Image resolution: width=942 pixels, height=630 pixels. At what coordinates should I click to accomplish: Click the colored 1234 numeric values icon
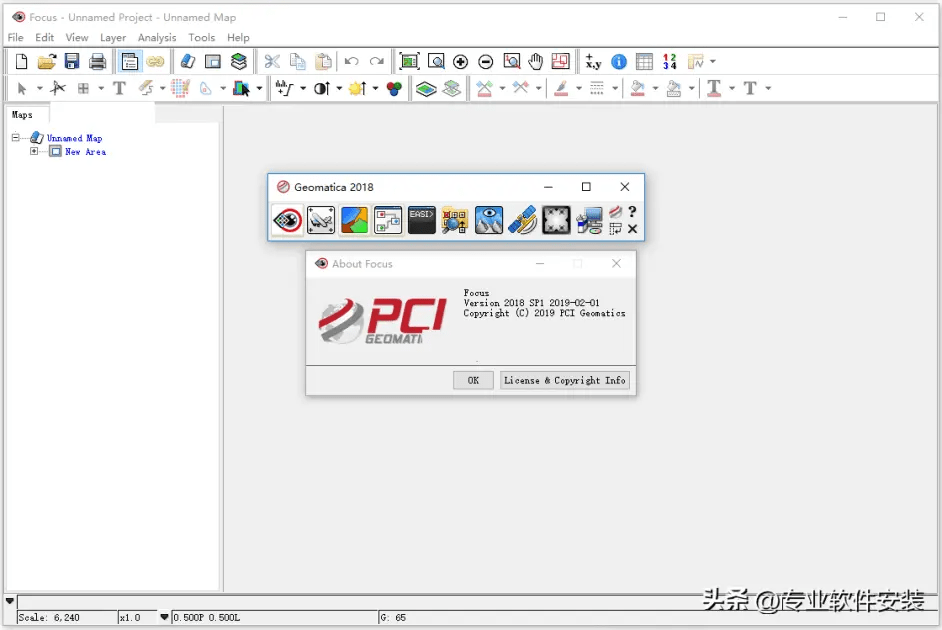coord(669,61)
